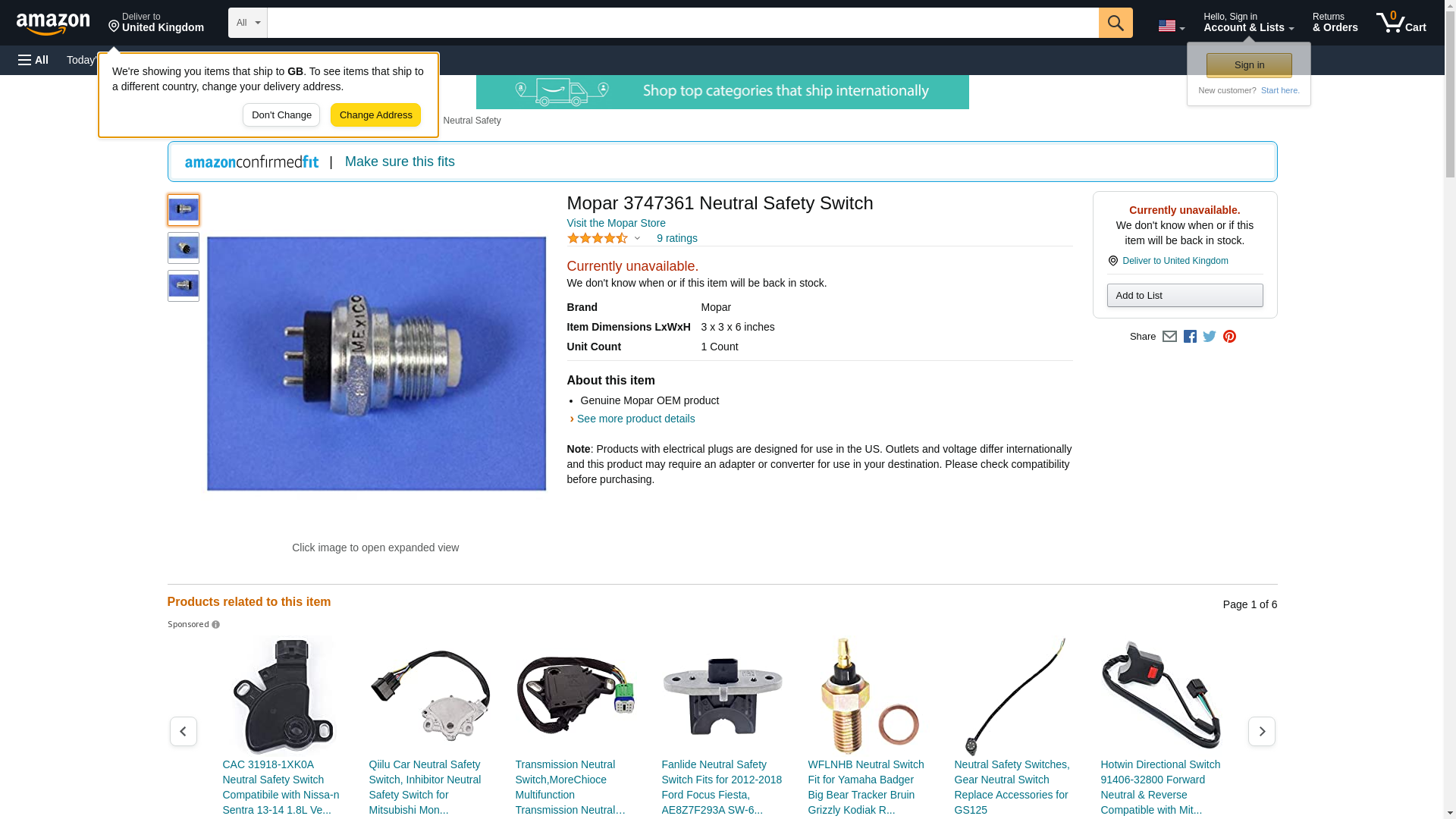Click Don't Change button
This screenshot has width=1456, height=819.
point(281,115)
